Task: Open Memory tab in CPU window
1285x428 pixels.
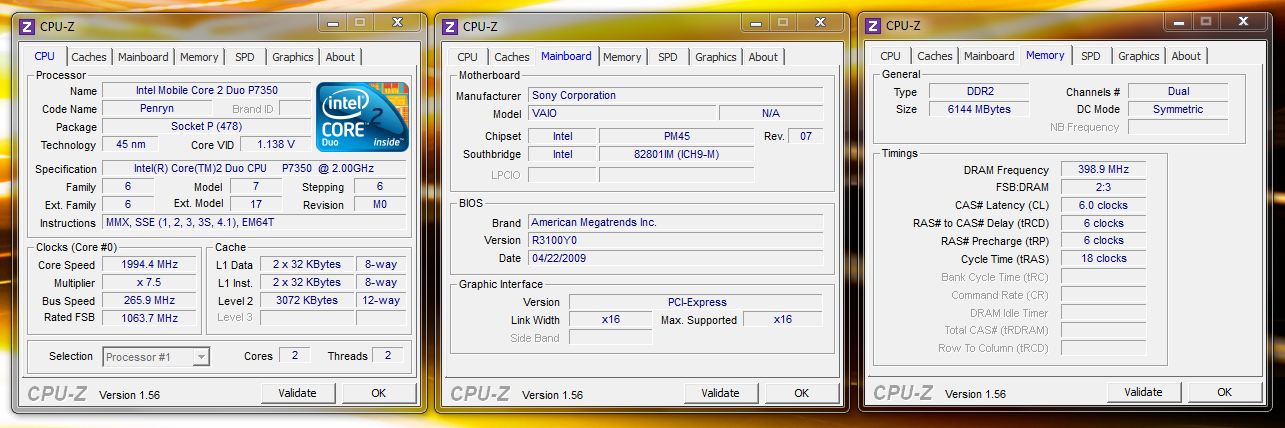Action: click(200, 57)
